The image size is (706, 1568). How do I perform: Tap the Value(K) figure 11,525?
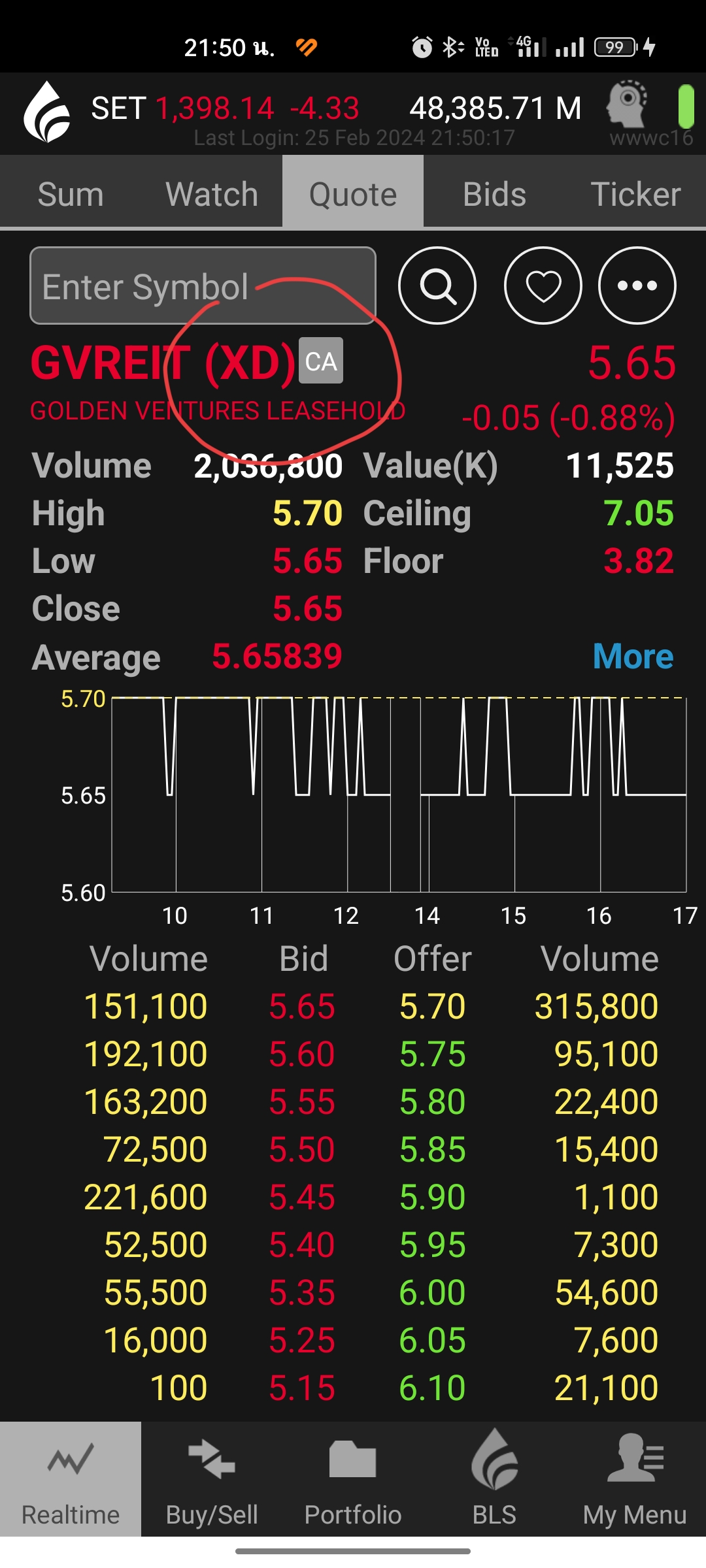[620, 466]
